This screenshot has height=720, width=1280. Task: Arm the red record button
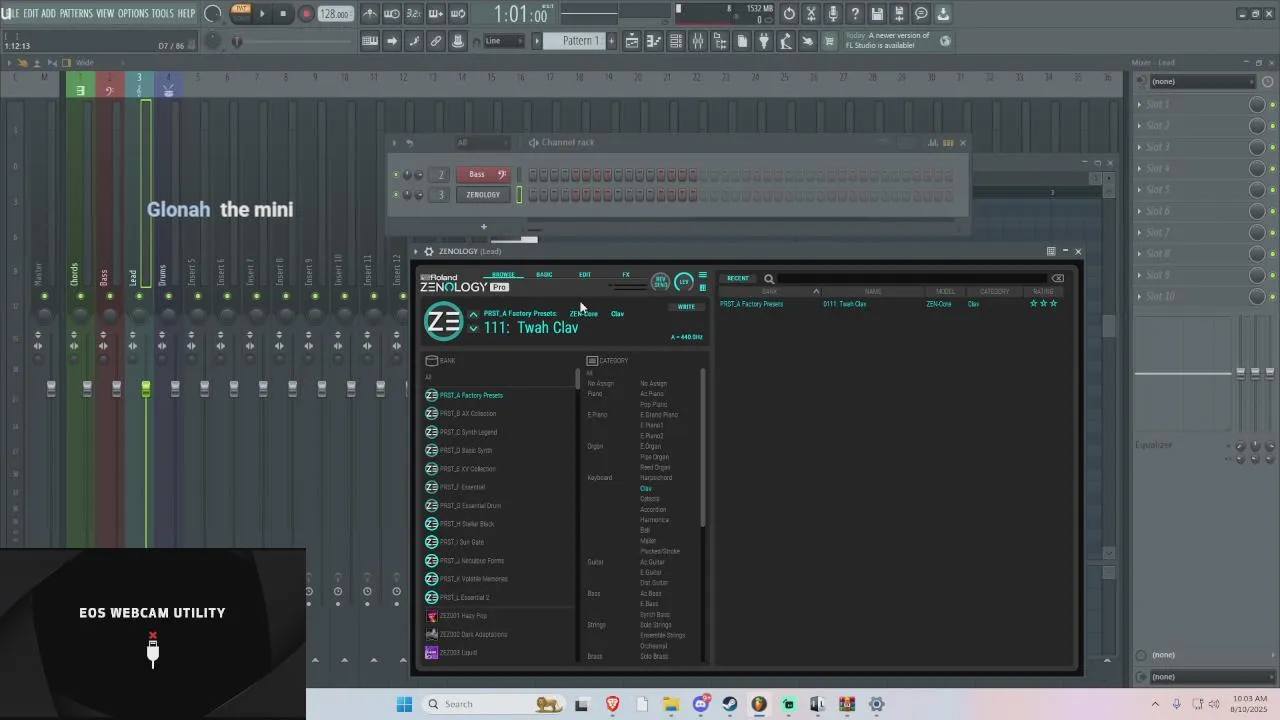(306, 14)
